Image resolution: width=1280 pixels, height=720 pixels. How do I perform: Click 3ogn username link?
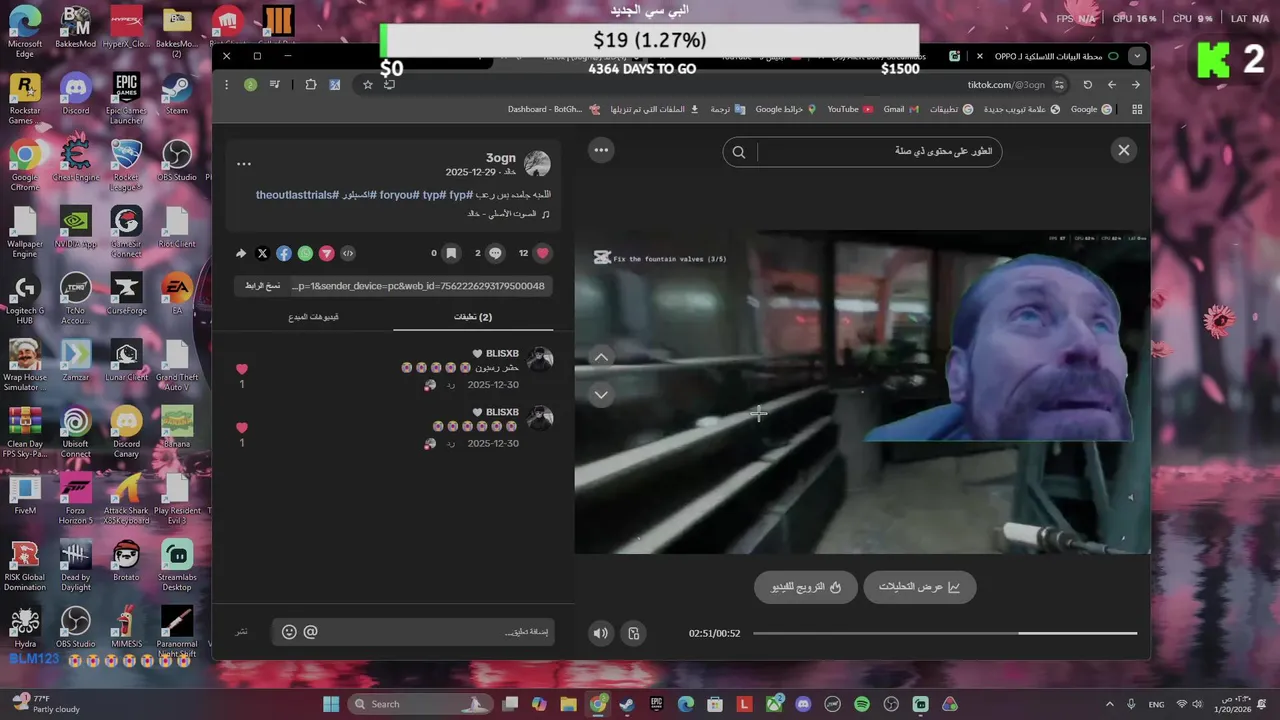(501, 158)
